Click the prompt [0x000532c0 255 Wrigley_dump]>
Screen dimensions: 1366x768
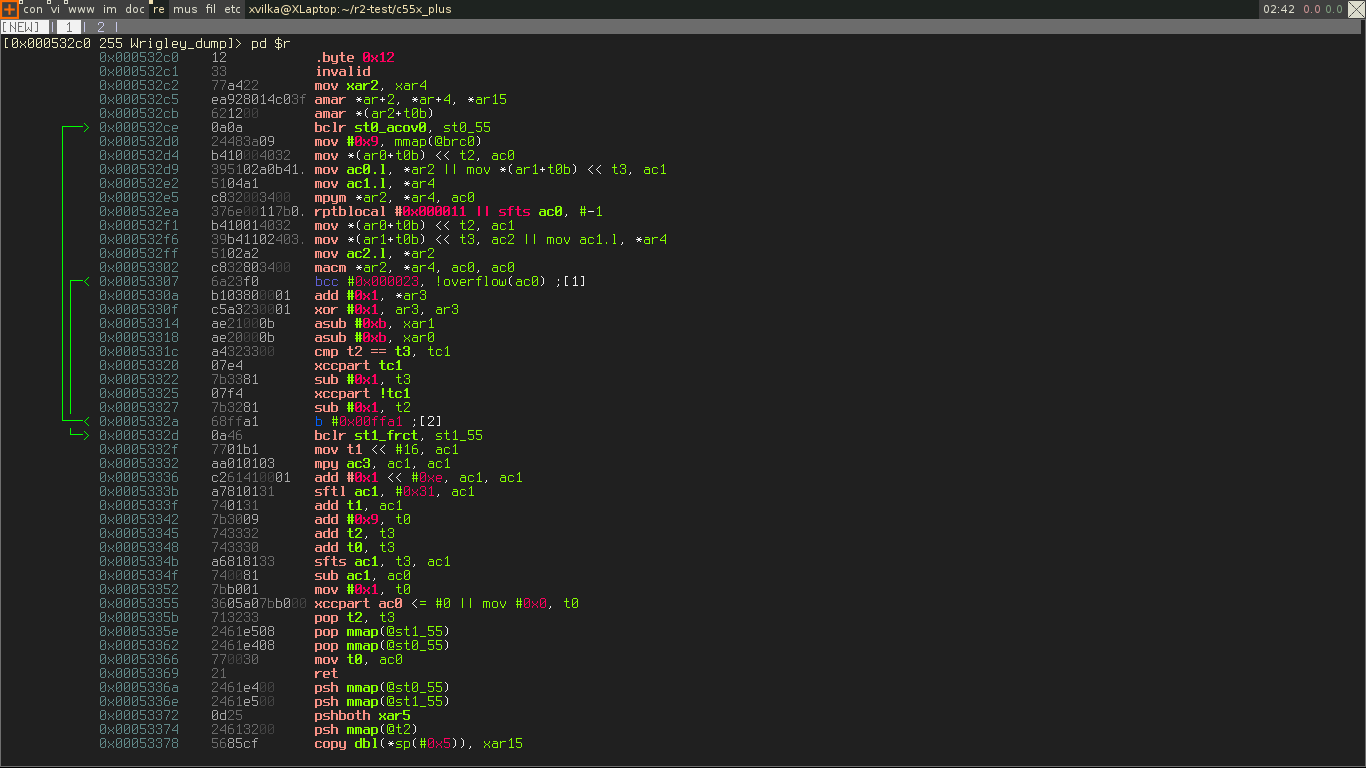point(122,43)
